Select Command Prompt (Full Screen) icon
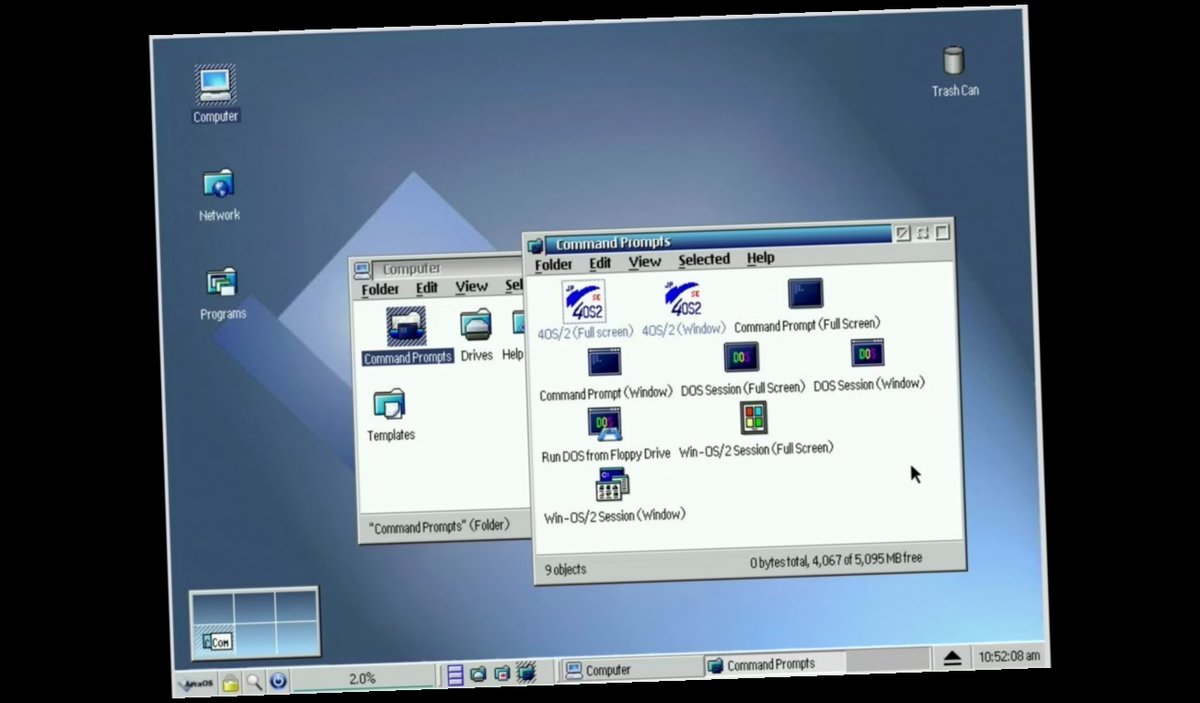The width and height of the screenshot is (1200, 703). coord(805,293)
